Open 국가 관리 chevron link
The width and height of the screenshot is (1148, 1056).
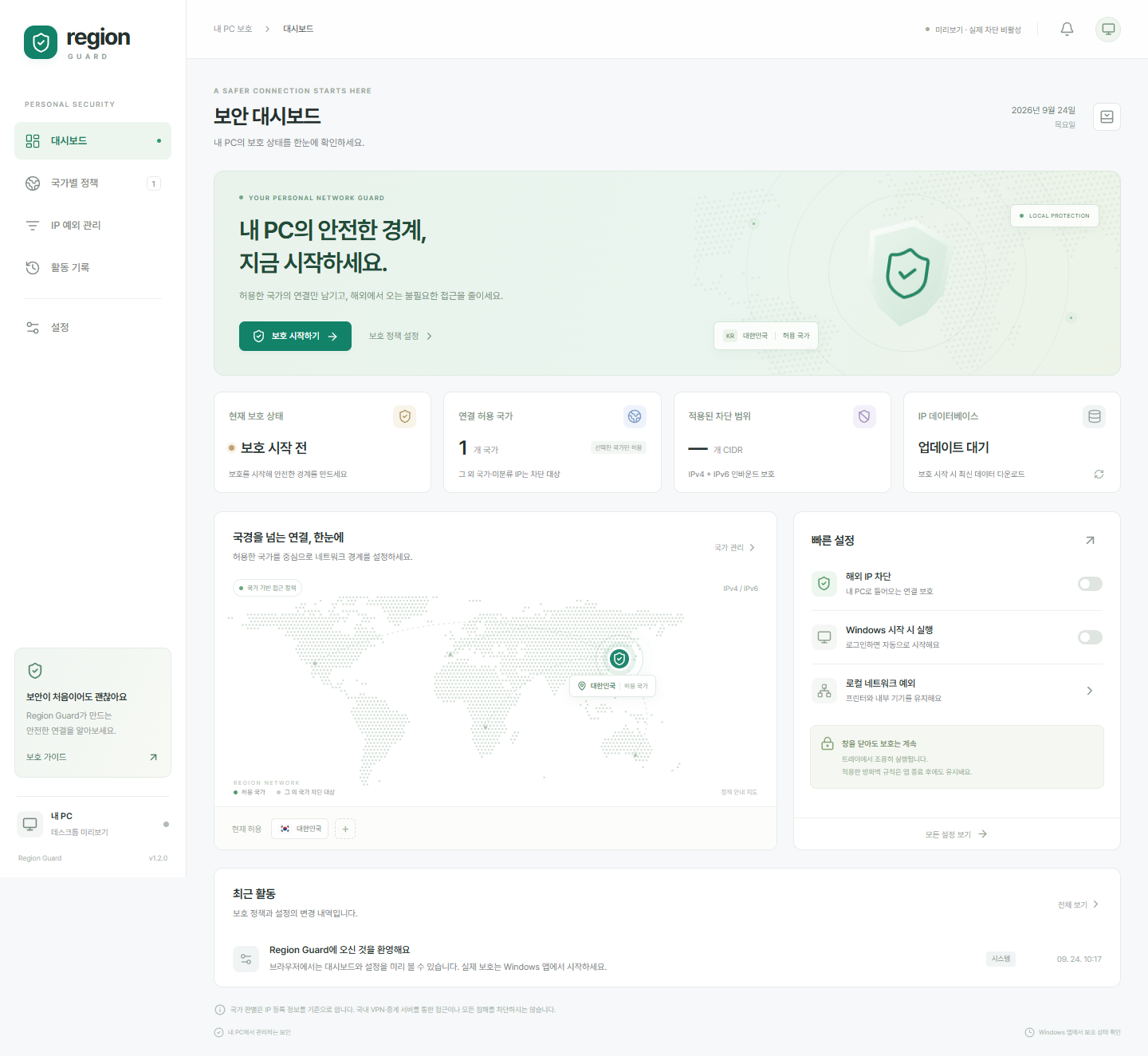click(x=735, y=547)
